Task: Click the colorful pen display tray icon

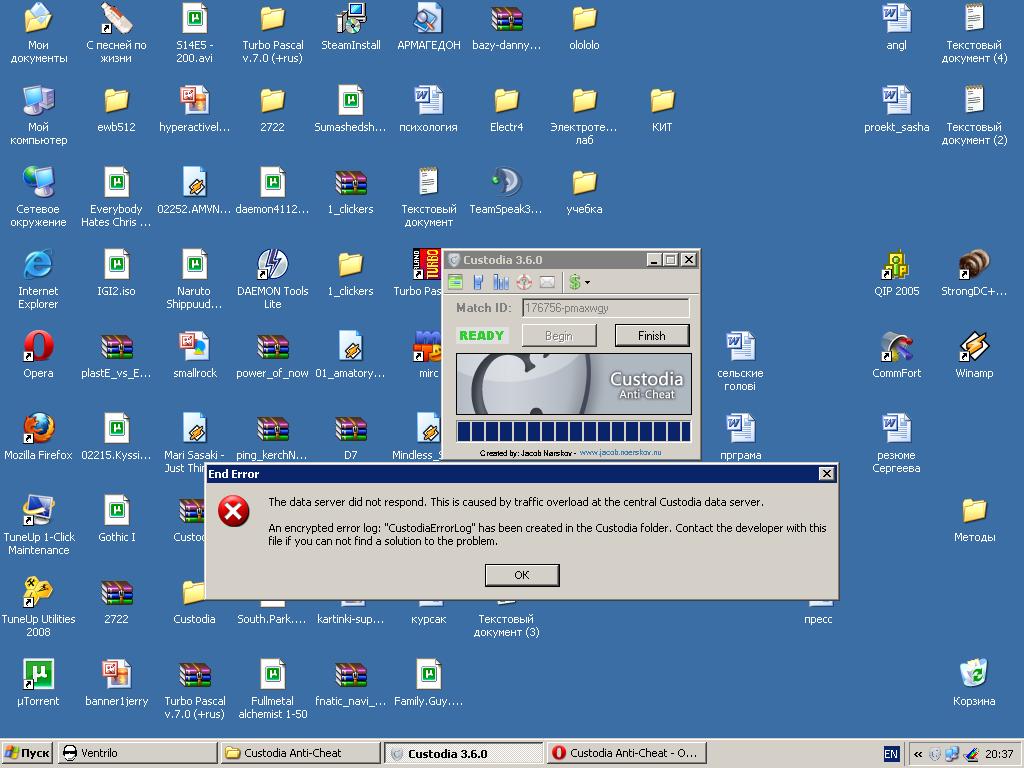Action: (970, 754)
